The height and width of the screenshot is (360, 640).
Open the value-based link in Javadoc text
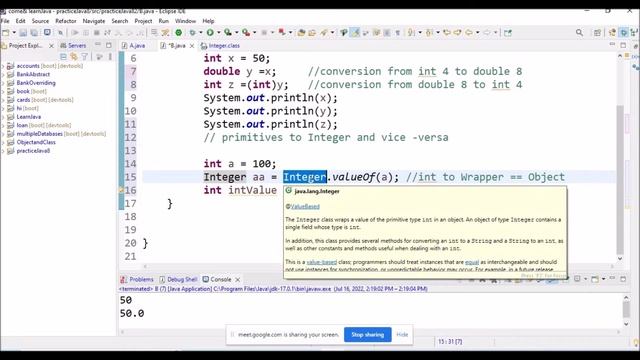coord(322,262)
